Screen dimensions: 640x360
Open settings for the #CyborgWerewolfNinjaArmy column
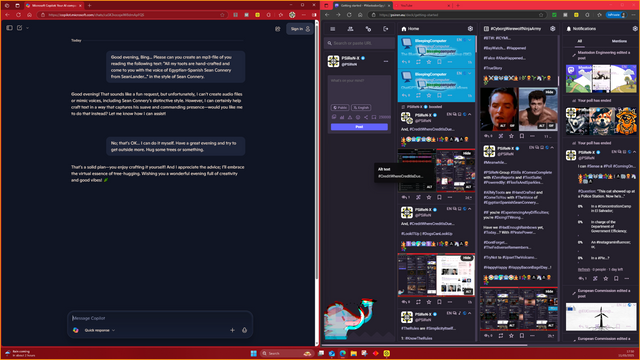pyautogui.click(x=553, y=29)
